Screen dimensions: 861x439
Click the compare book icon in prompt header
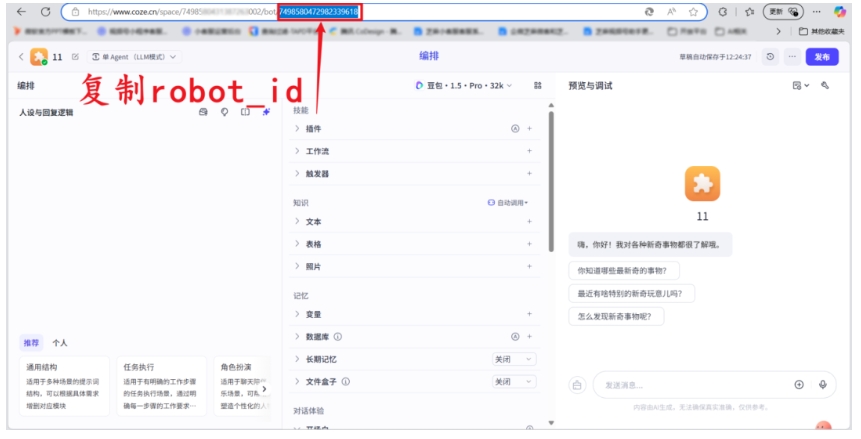click(245, 112)
